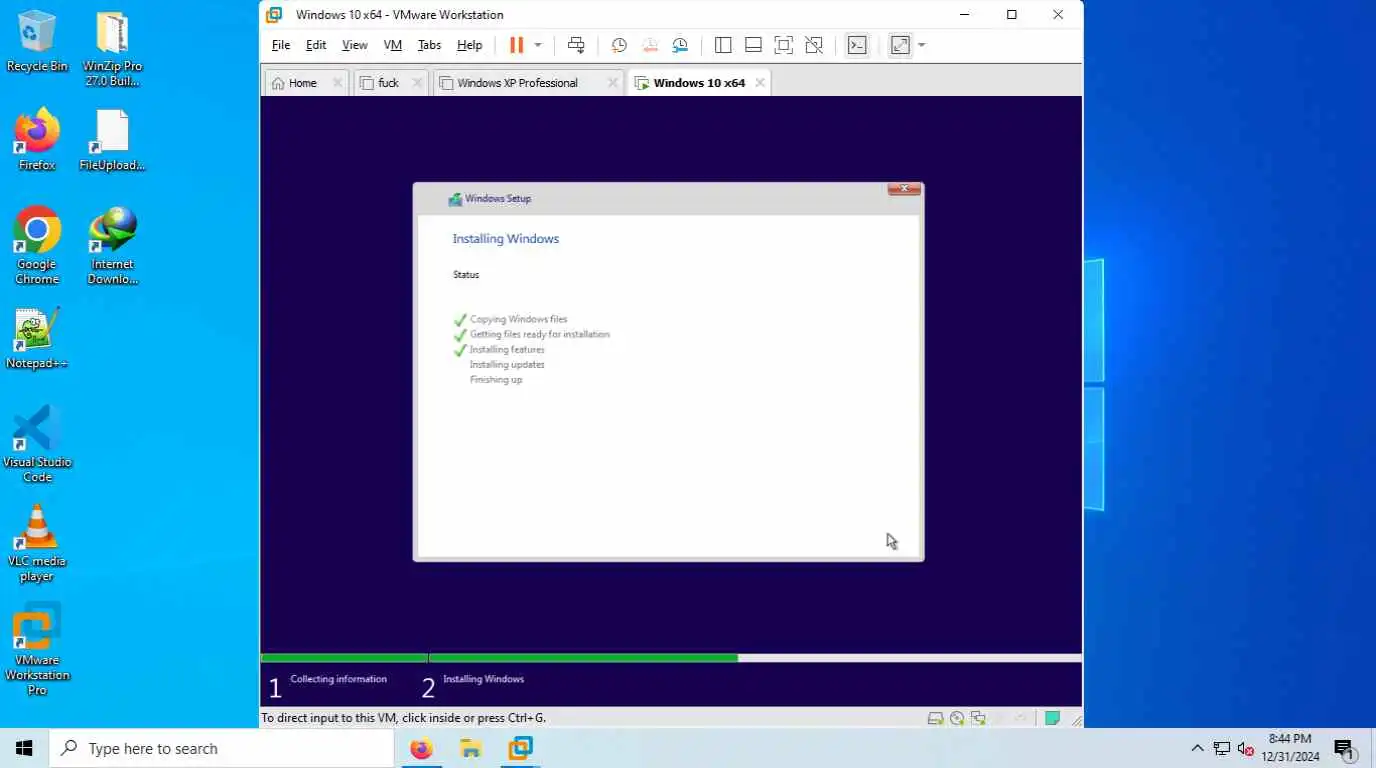The height and width of the screenshot is (768, 1376).
Task: Open Firefox from the taskbar
Action: [x=421, y=748]
